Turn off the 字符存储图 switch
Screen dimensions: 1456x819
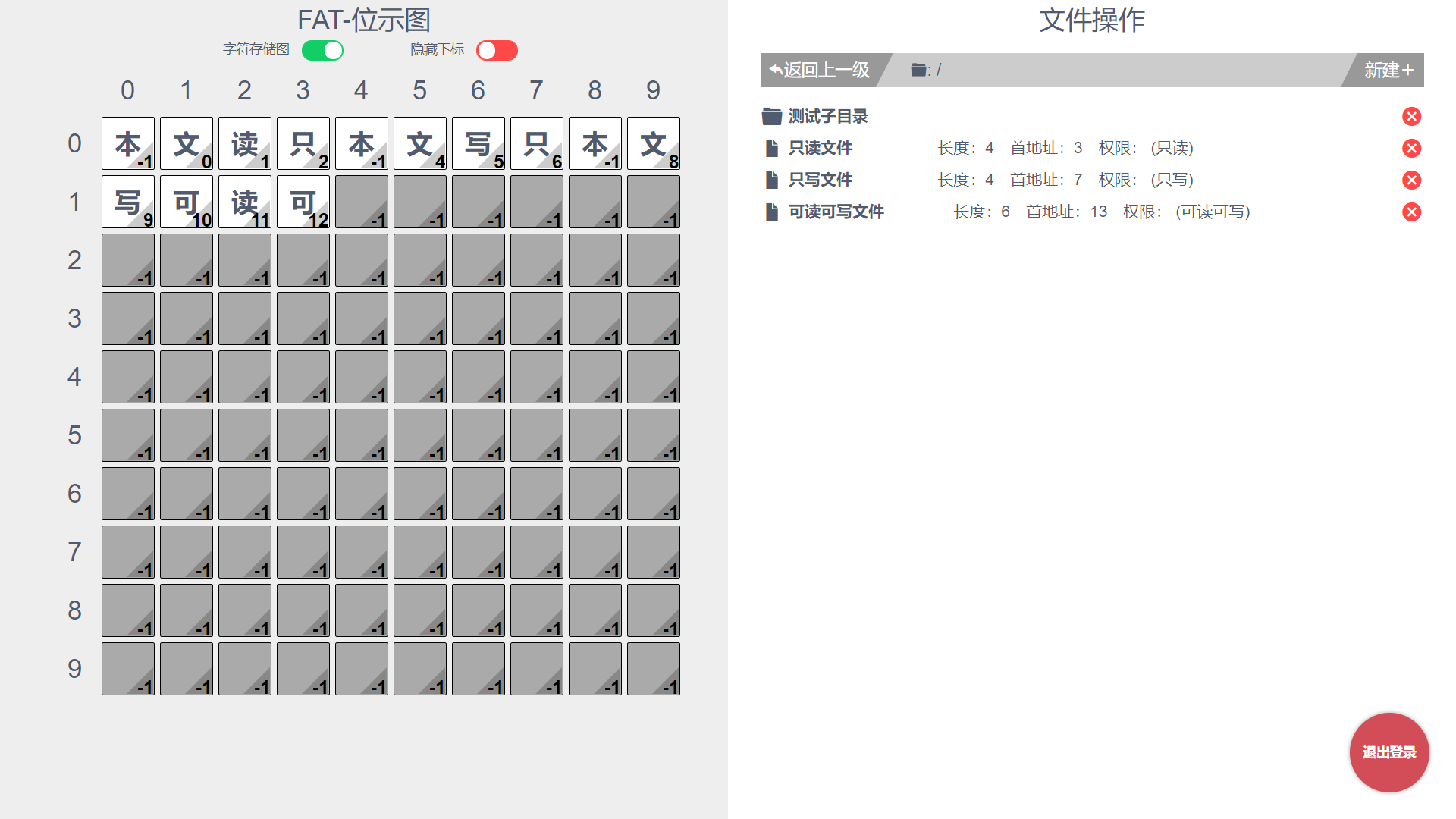(323, 50)
